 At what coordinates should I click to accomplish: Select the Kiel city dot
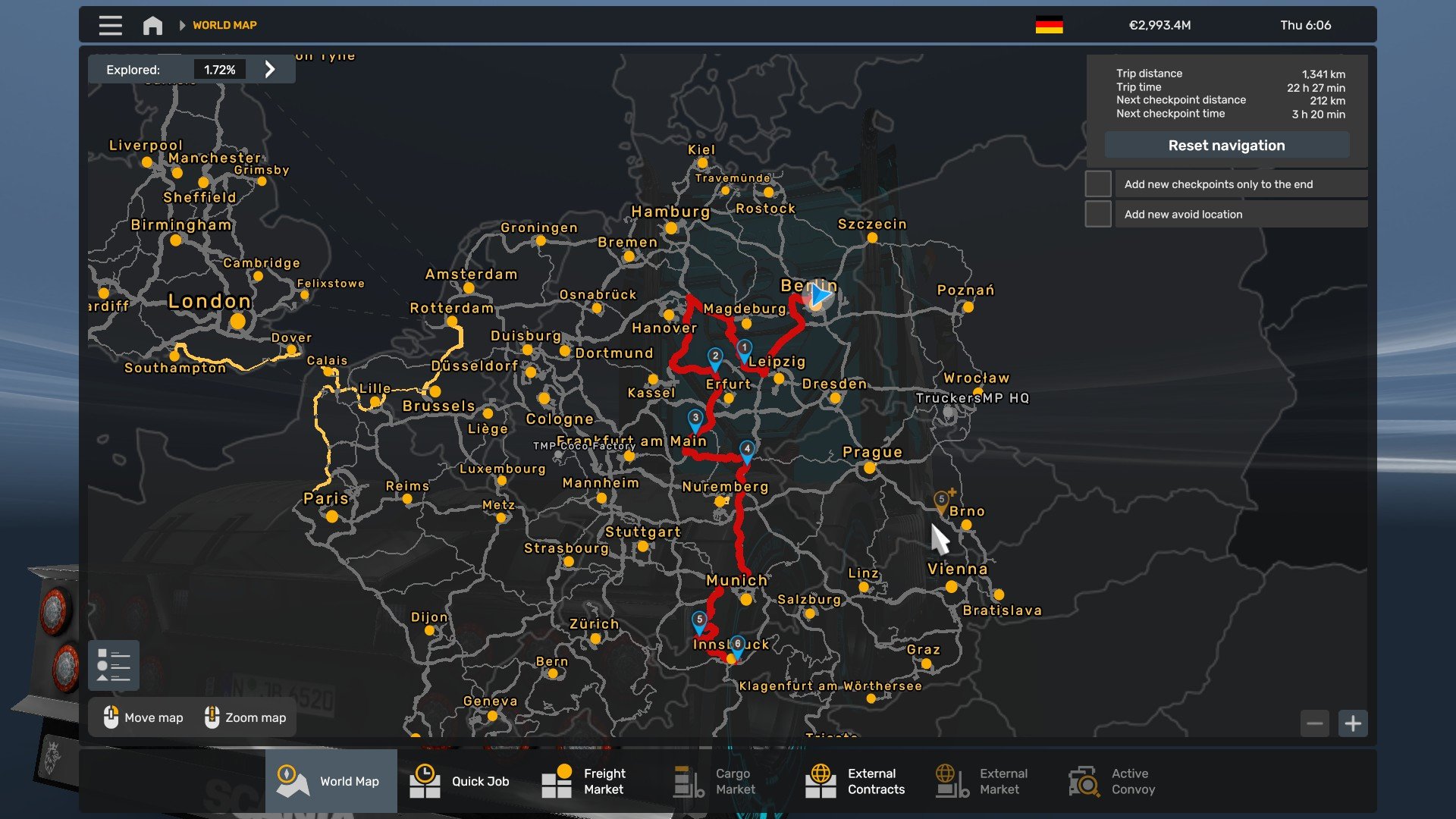(x=702, y=163)
